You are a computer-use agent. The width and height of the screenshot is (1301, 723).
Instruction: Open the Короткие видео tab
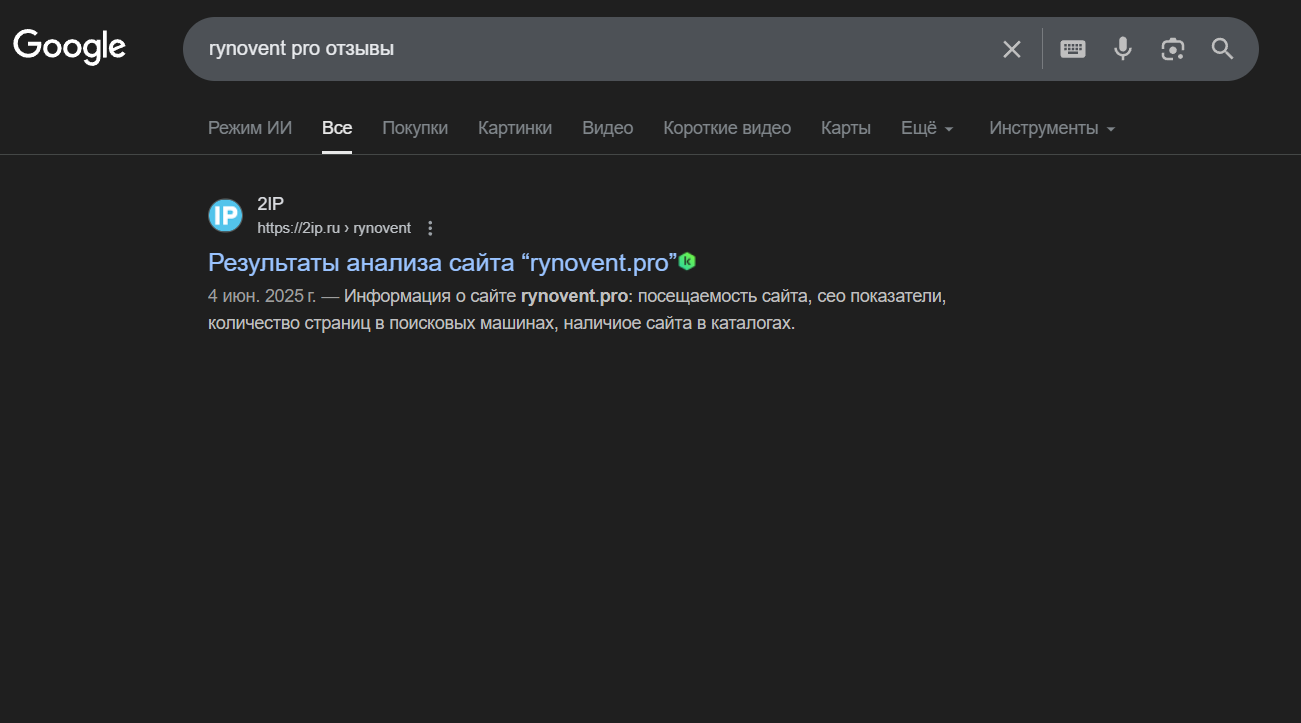[727, 128]
